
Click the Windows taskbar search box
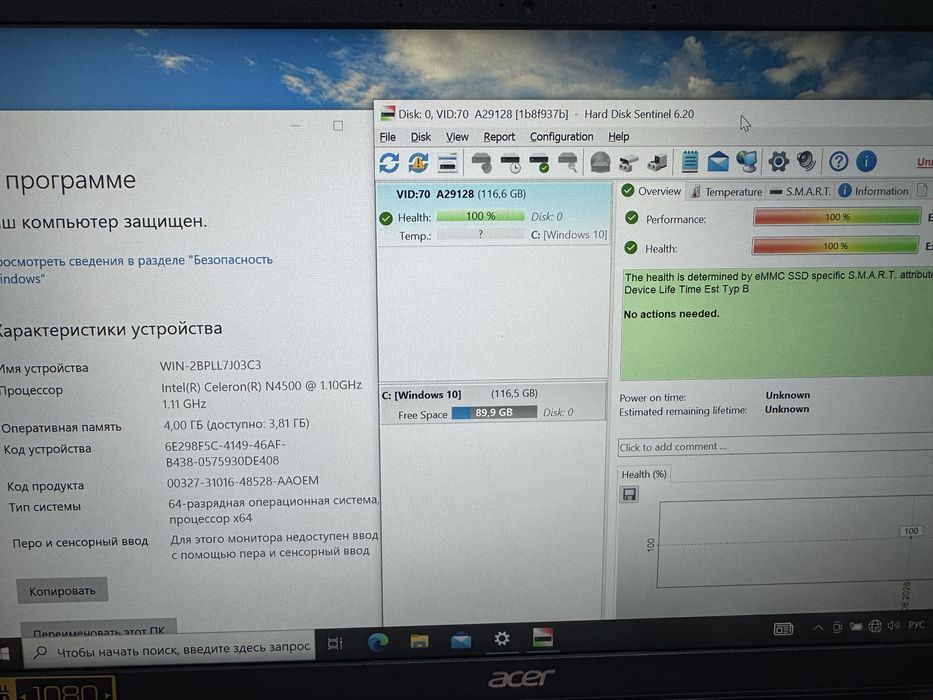click(170, 649)
